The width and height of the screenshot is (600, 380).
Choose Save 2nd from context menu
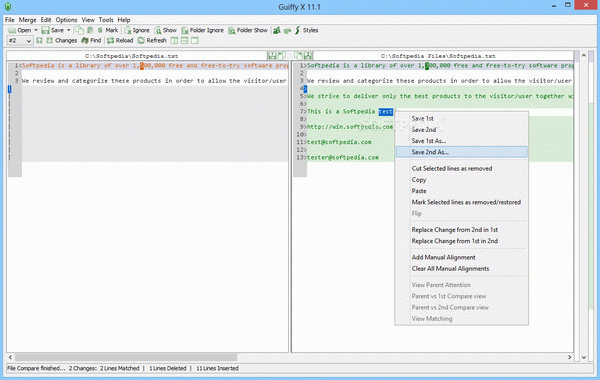pyautogui.click(x=461, y=130)
